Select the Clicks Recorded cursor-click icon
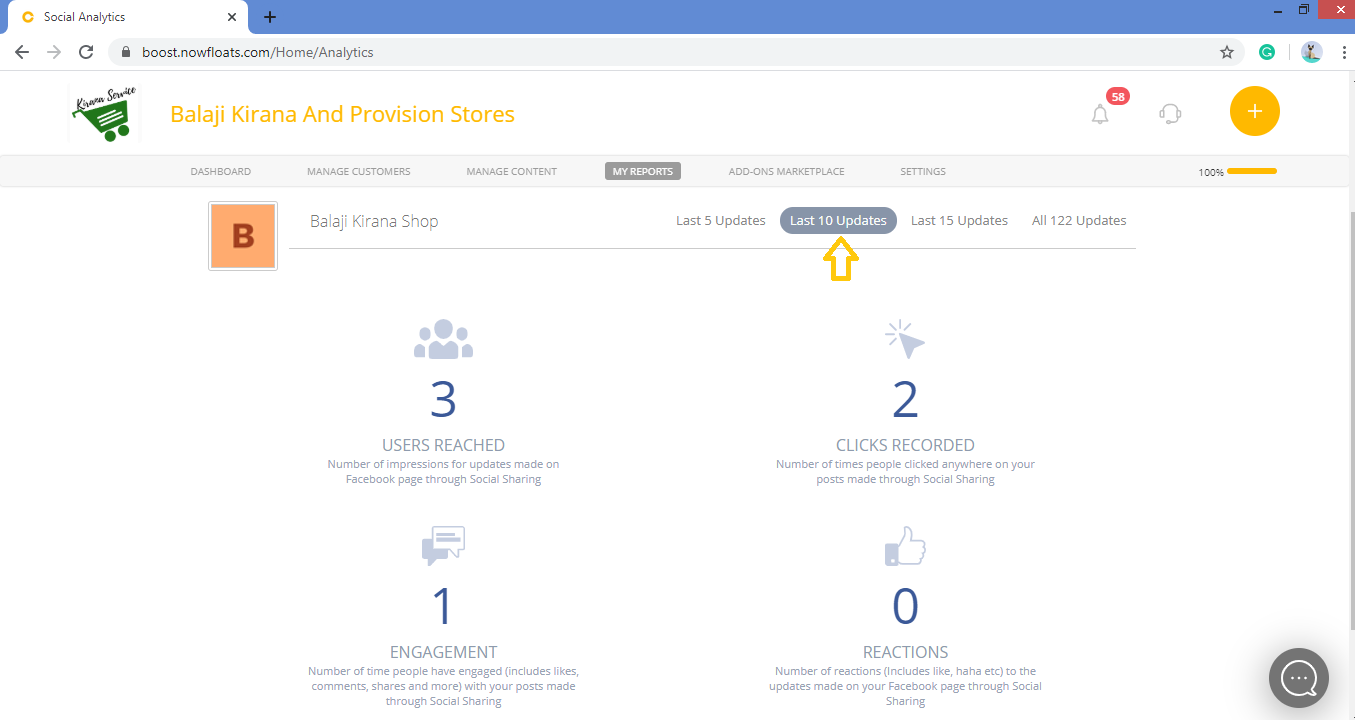Screen dimensions: 1355x720 click(905, 338)
